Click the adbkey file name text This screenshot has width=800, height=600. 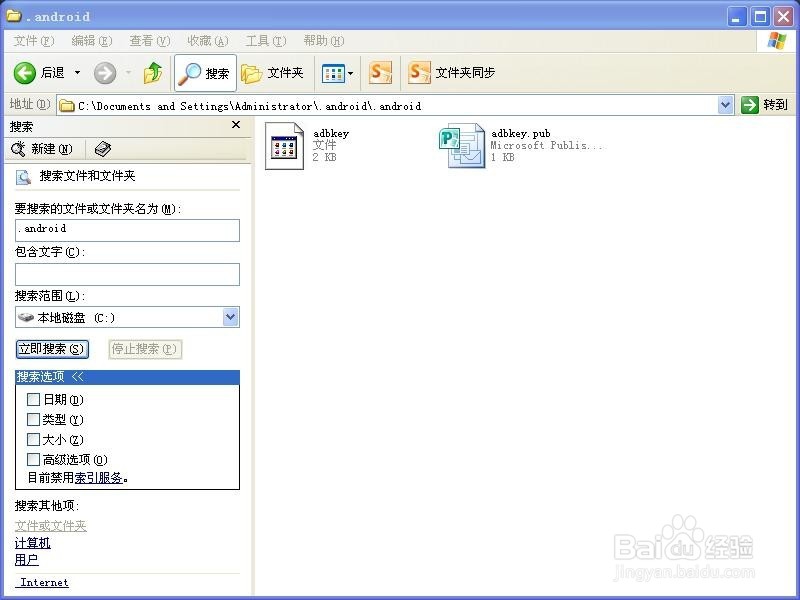pyautogui.click(x=331, y=134)
